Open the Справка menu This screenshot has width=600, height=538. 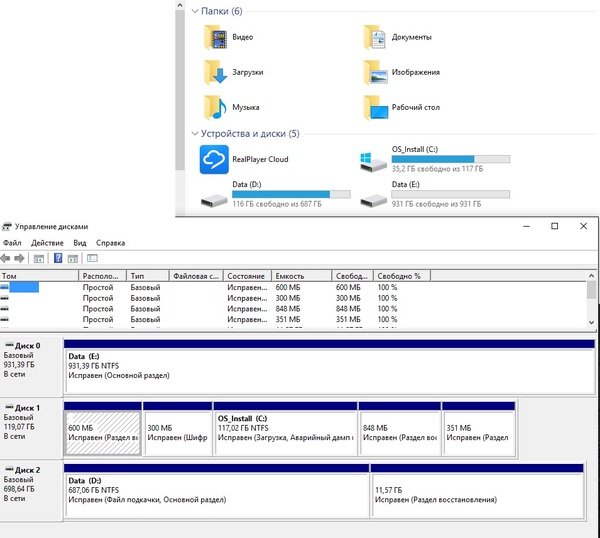coord(110,243)
